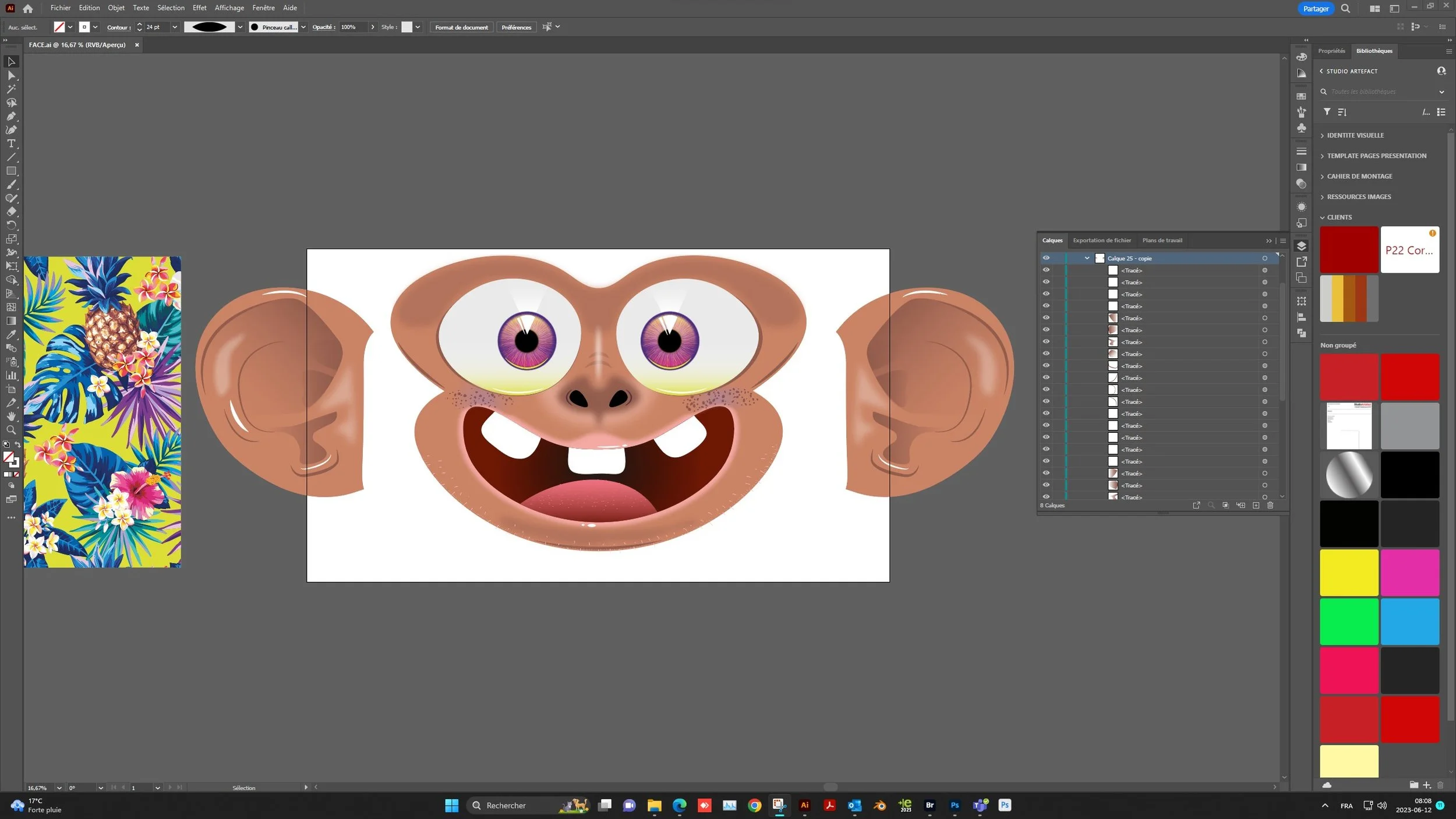Viewport: 1456px width, 819px height.
Task: Collapse the CLIENTS library group
Action: point(1322,217)
